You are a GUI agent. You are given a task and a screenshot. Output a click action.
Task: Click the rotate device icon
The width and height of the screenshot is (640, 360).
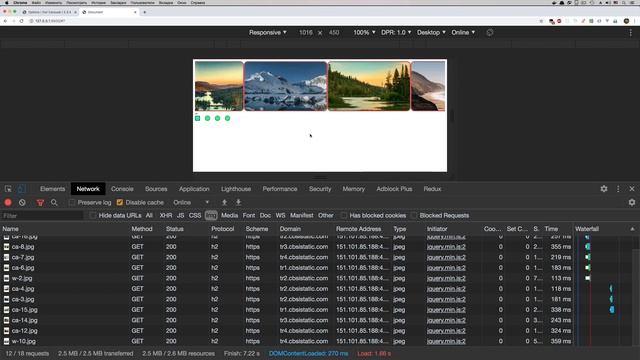click(490, 33)
